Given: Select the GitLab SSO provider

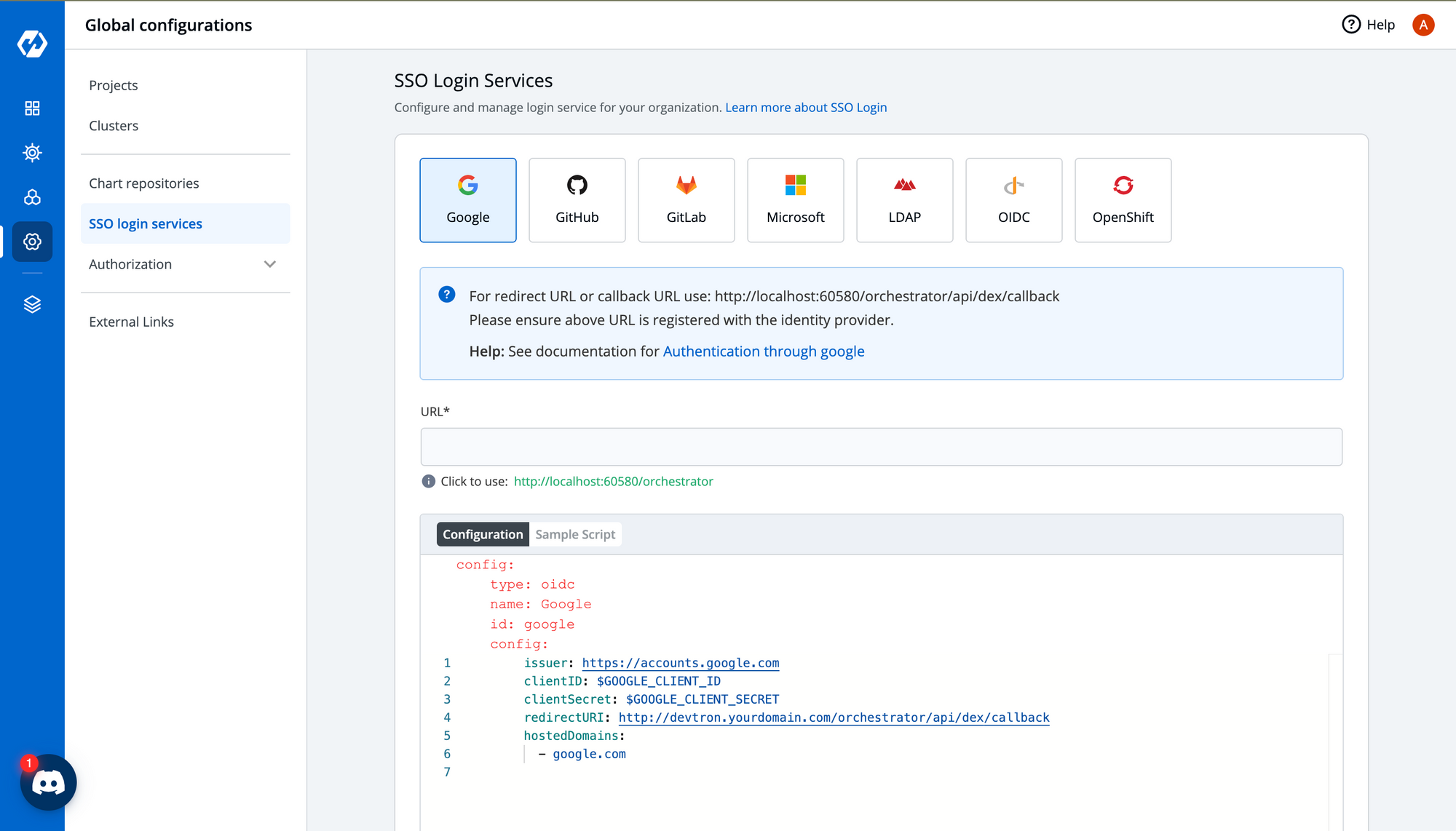Looking at the screenshot, I should click(x=687, y=200).
